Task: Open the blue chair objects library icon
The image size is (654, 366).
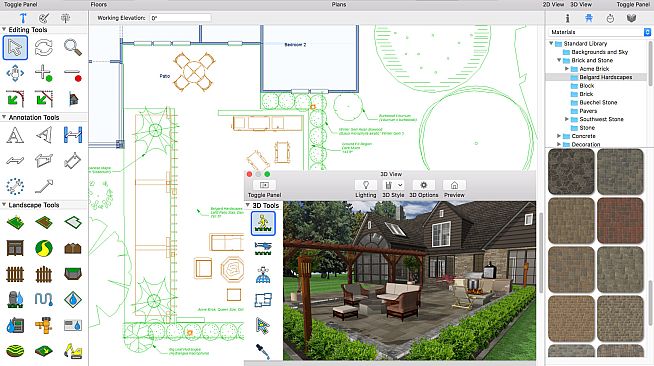Action: click(589, 18)
